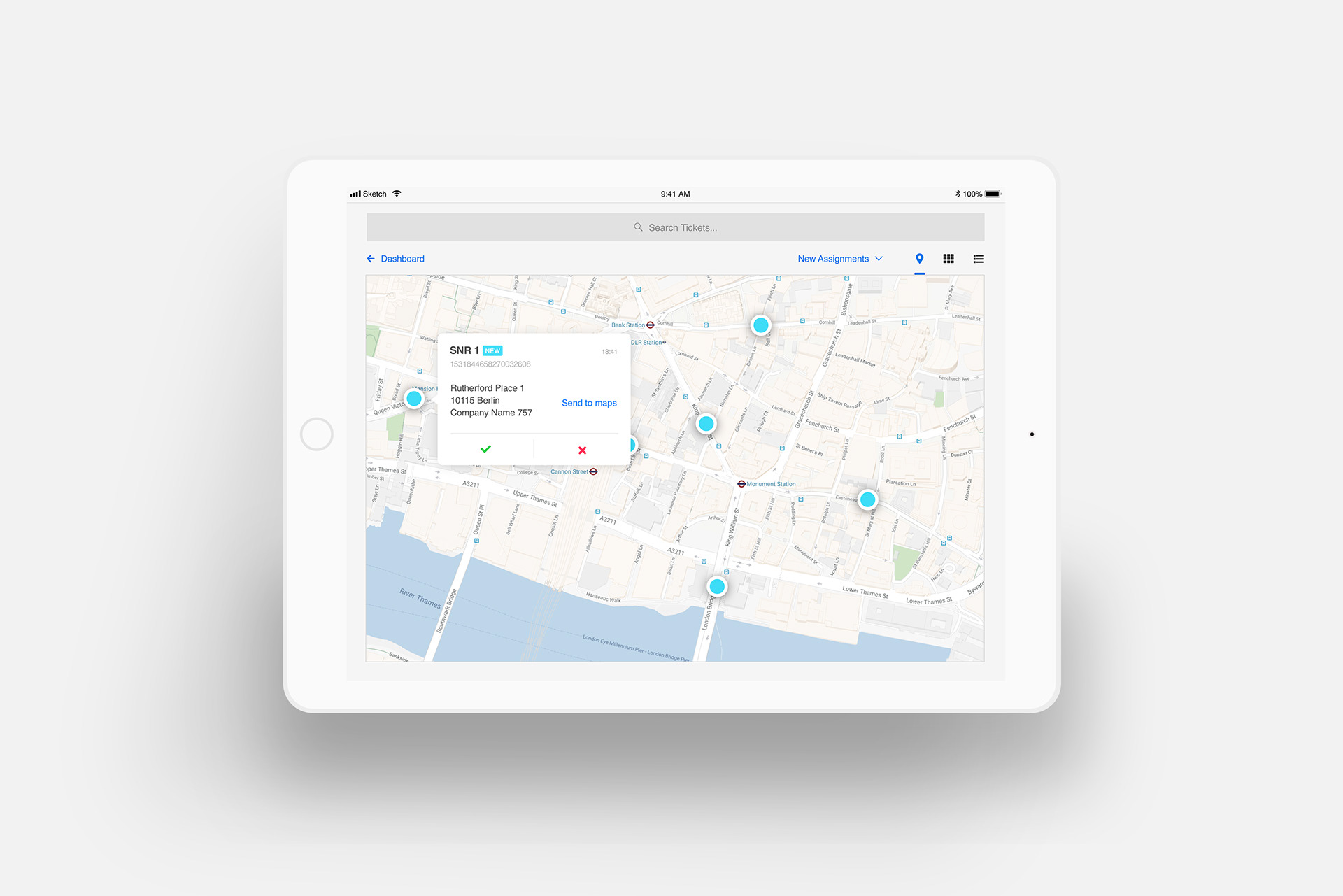Click the Bluetooth status icon

pos(958,194)
